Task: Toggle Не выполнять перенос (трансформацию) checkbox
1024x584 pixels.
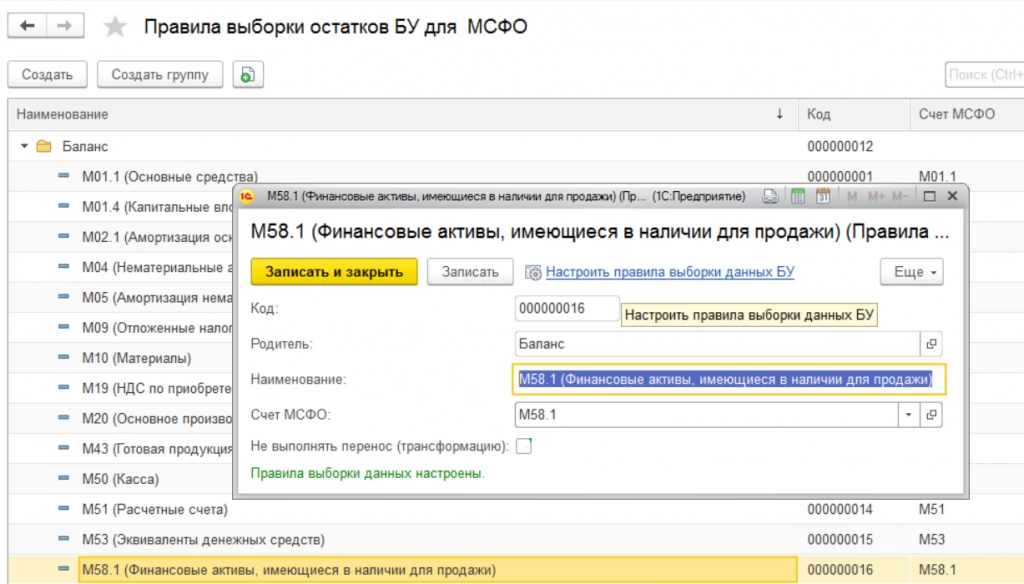Action: 524,446
